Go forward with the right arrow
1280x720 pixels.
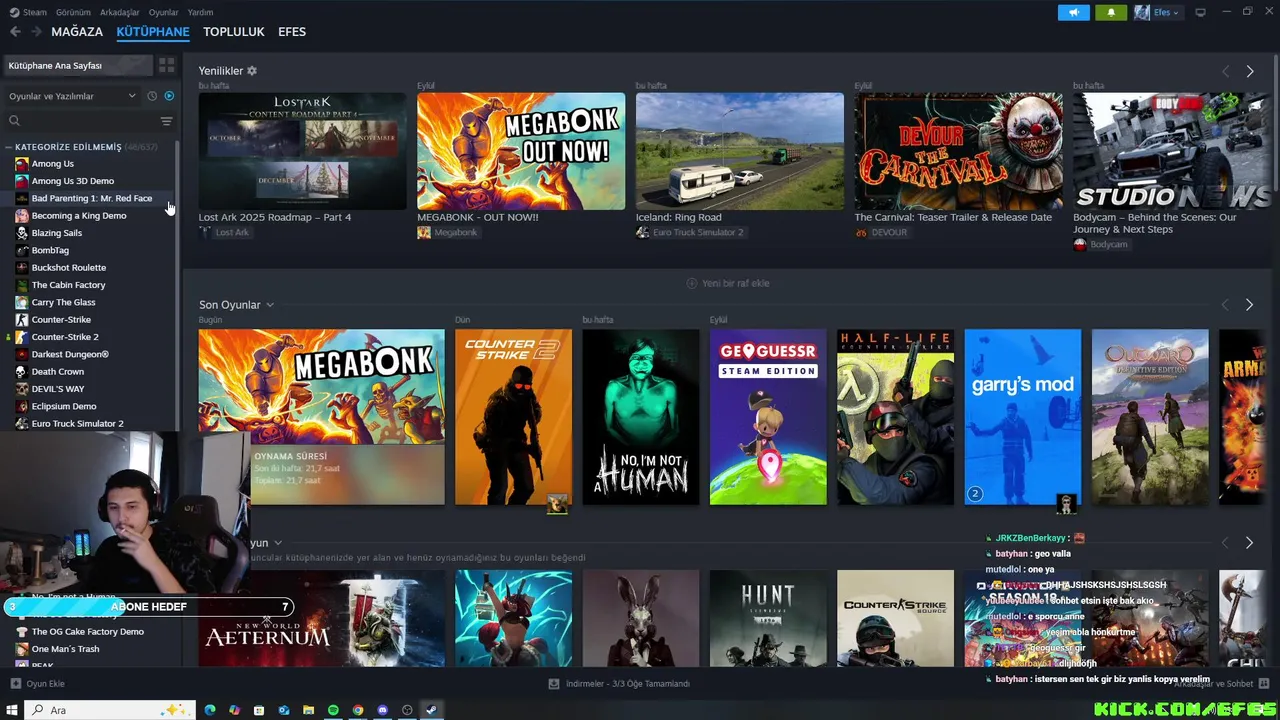click(36, 32)
